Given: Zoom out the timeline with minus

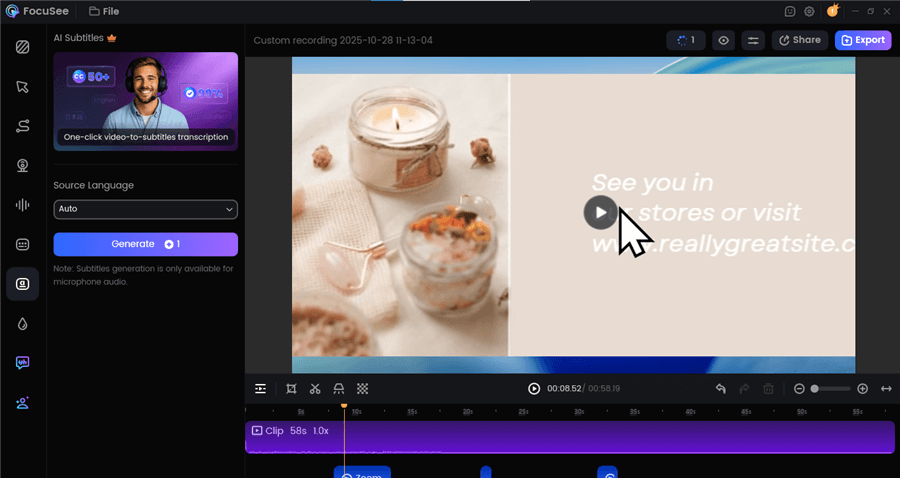Looking at the screenshot, I should point(799,388).
